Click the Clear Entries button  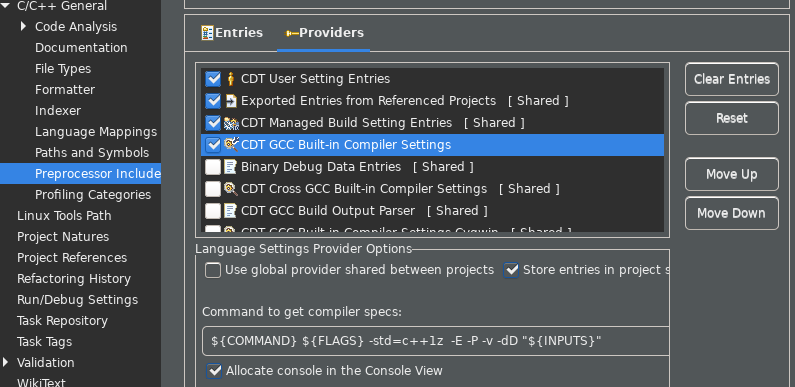point(732,79)
